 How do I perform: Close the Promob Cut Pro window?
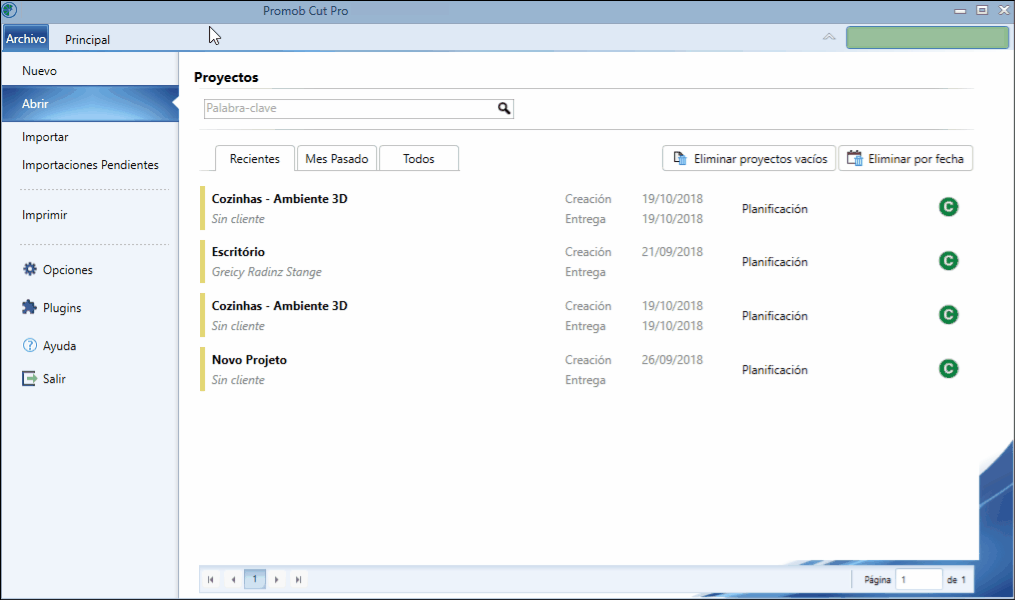1004,10
